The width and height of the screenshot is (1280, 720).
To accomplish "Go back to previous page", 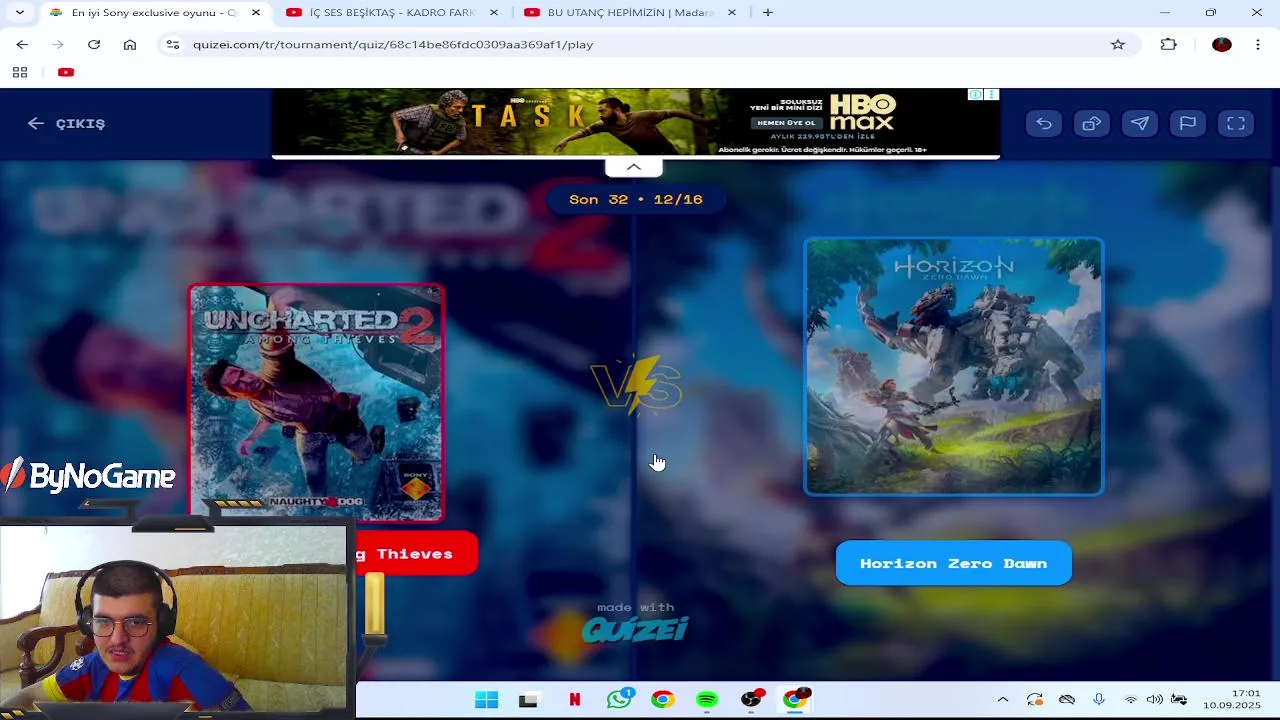I will coord(22,44).
